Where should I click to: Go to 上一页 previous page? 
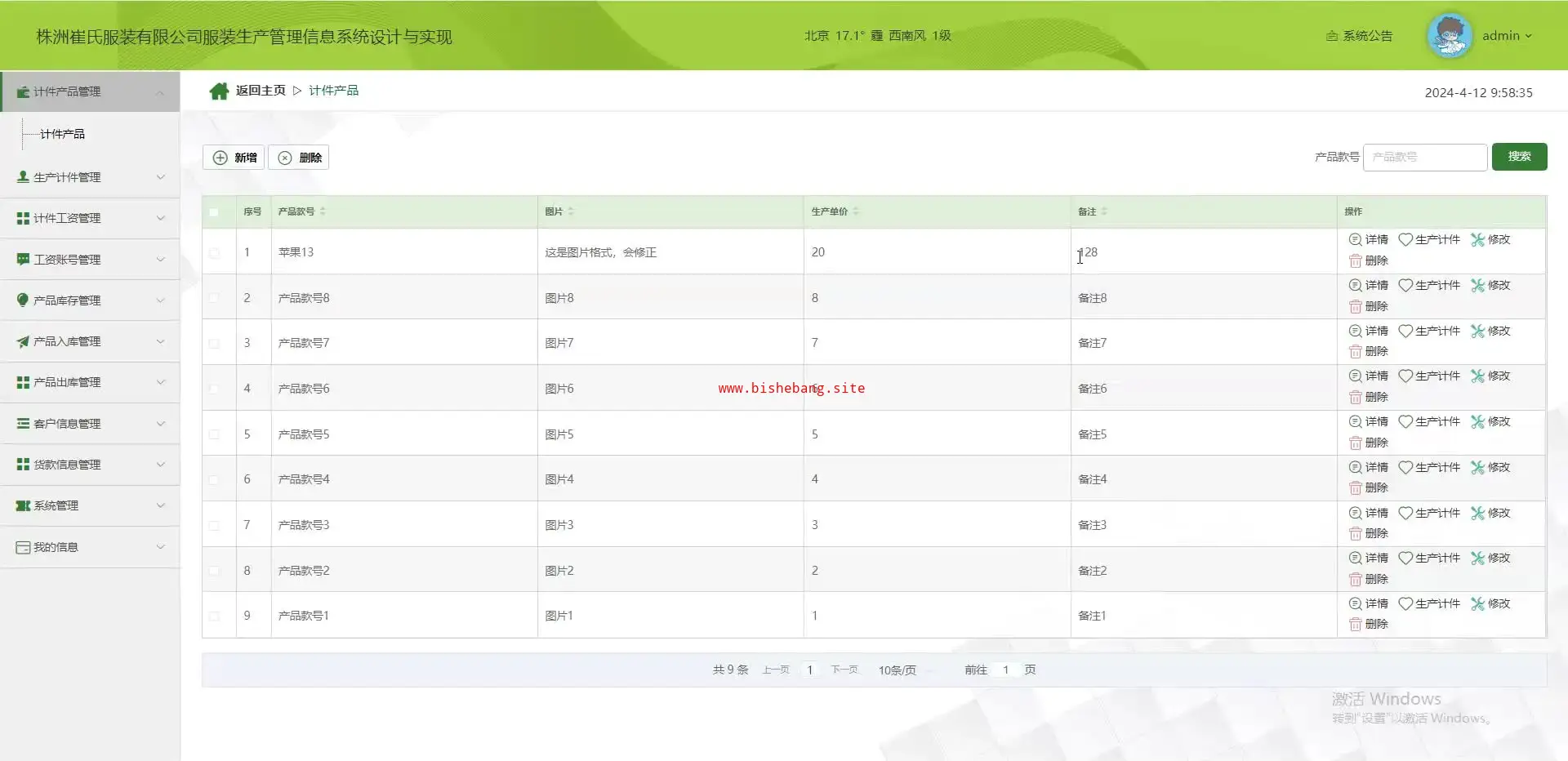pos(776,670)
